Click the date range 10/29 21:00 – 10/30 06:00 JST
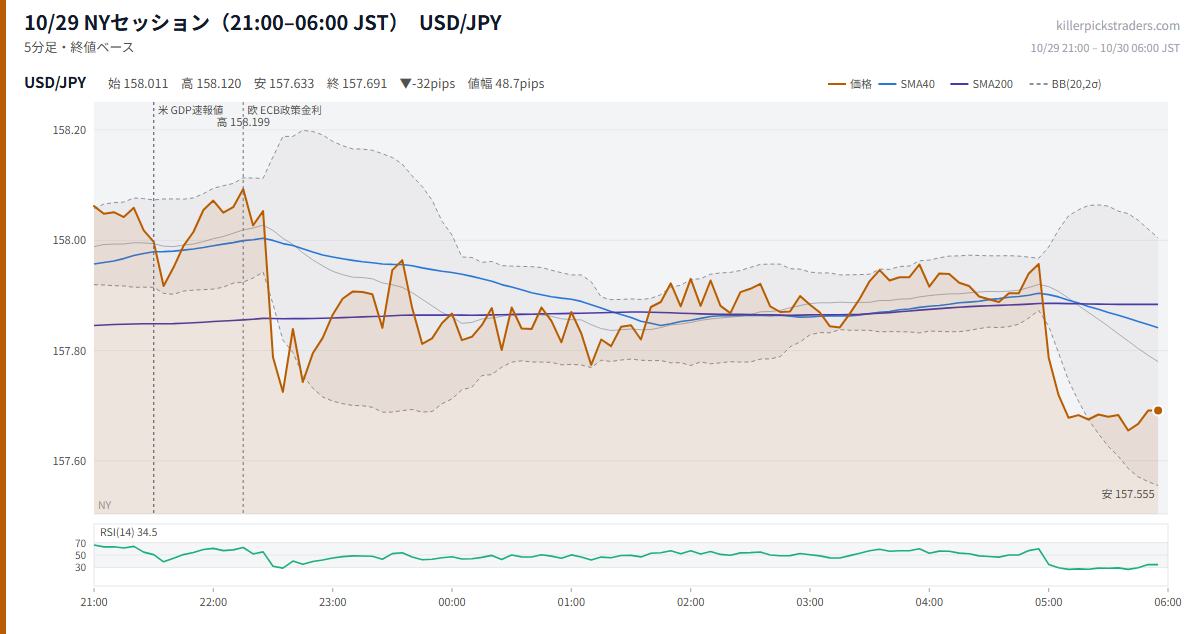The height and width of the screenshot is (634, 1200). coord(1105,48)
